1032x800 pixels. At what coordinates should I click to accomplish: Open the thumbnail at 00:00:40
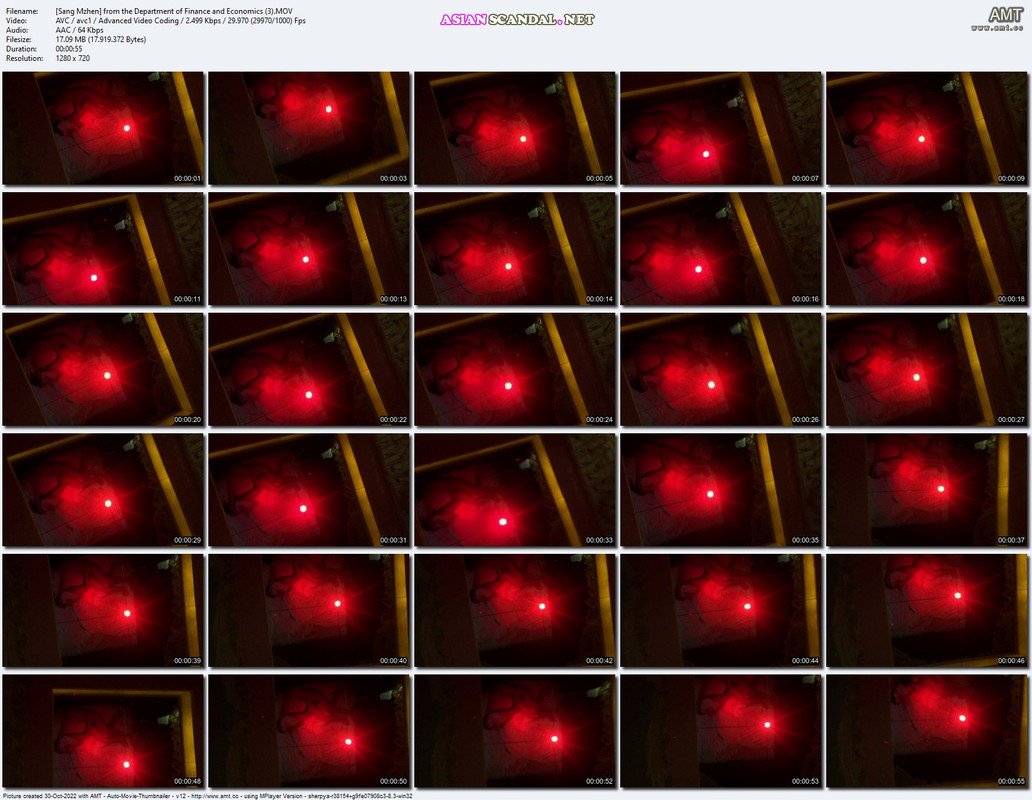(309, 611)
